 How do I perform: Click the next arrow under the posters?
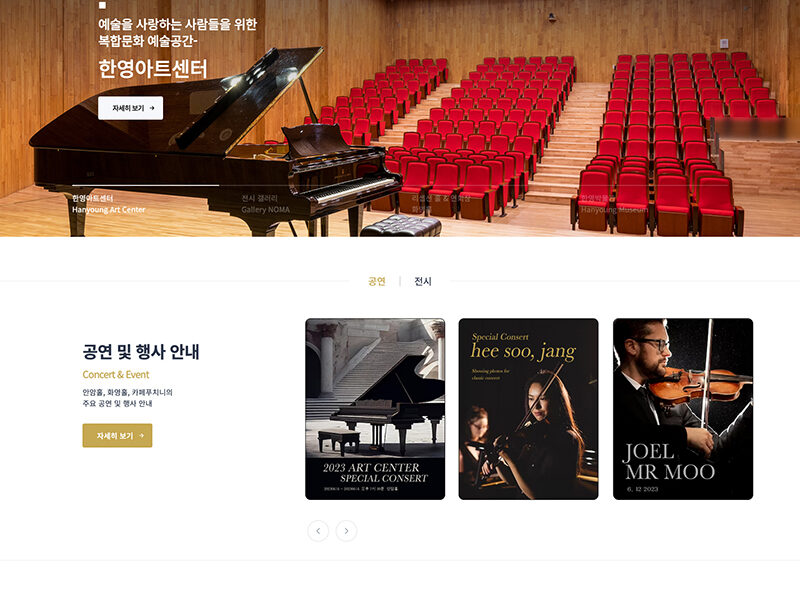pos(346,531)
